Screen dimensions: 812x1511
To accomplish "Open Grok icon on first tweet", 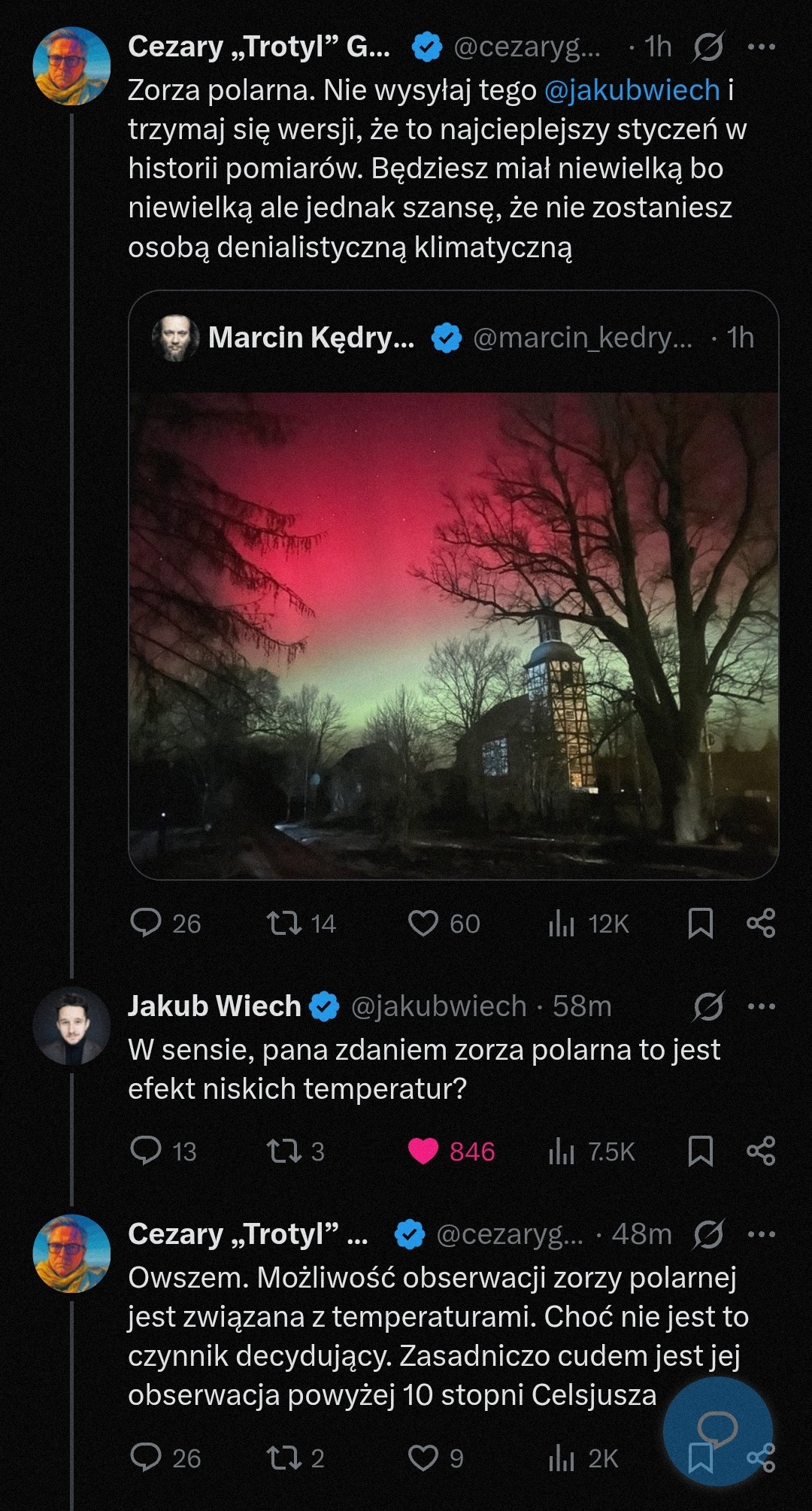I will point(707,47).
